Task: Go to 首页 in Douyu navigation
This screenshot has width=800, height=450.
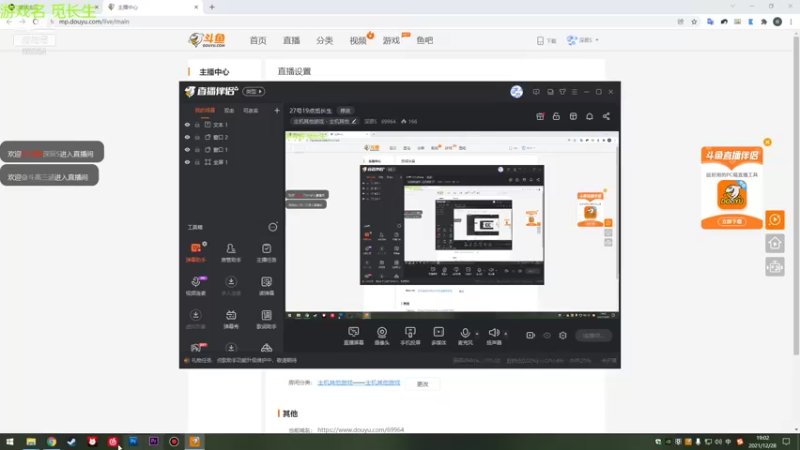Action: (258, 40)
